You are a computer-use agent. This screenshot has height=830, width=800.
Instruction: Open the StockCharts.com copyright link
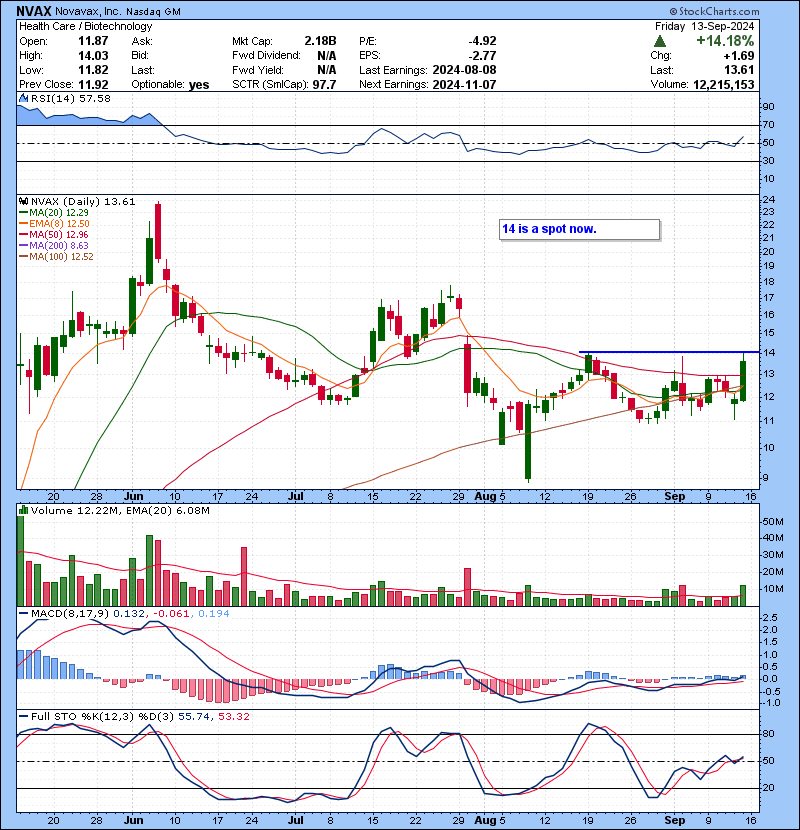[714, 11]
